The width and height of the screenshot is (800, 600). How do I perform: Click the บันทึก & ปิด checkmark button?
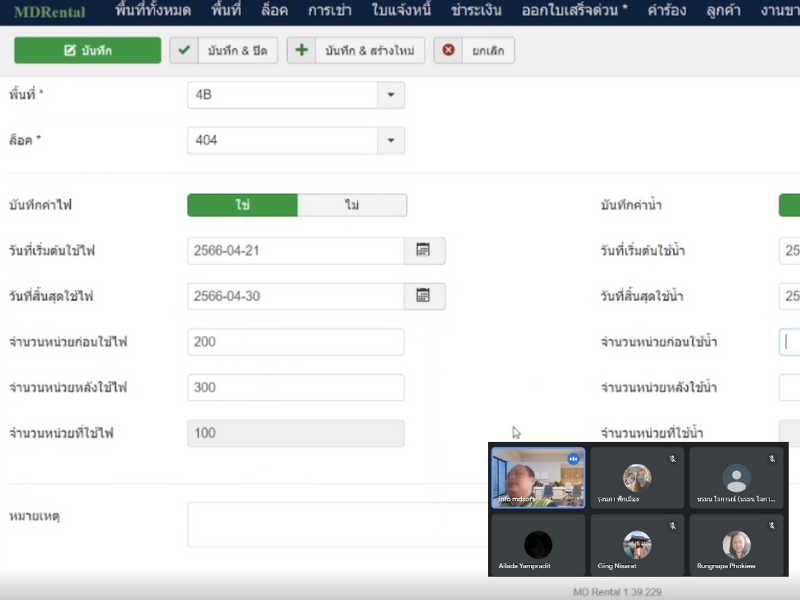pos(223,51)
